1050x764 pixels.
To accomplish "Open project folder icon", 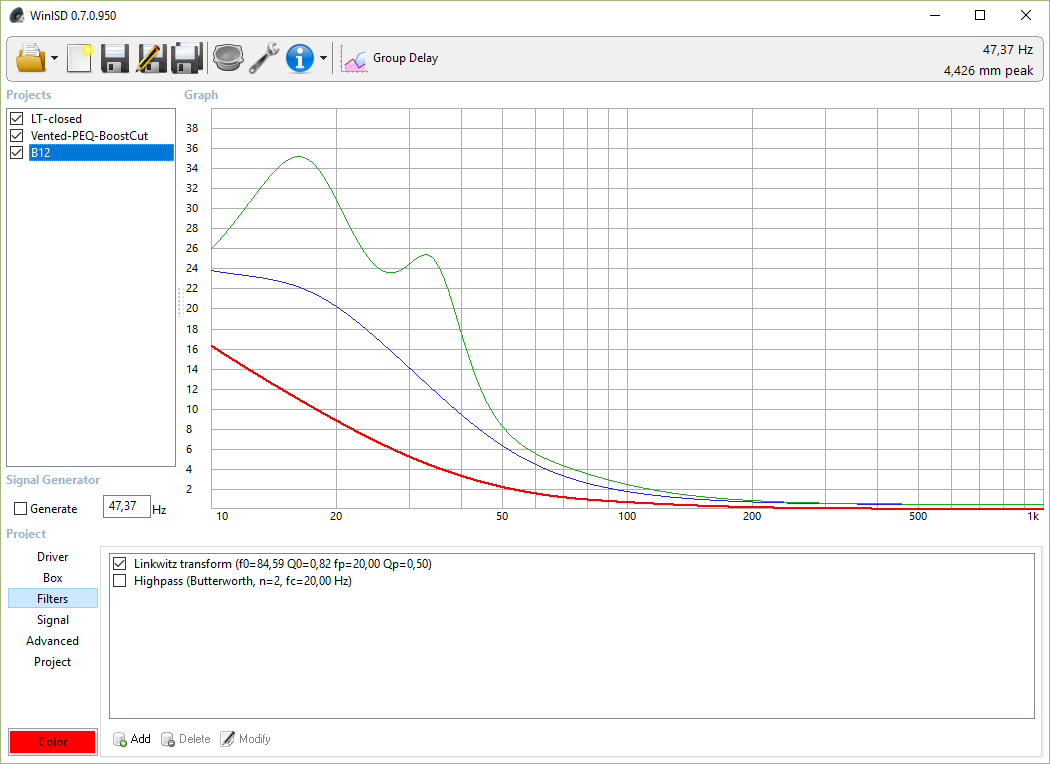I will (x=31, y=58).
